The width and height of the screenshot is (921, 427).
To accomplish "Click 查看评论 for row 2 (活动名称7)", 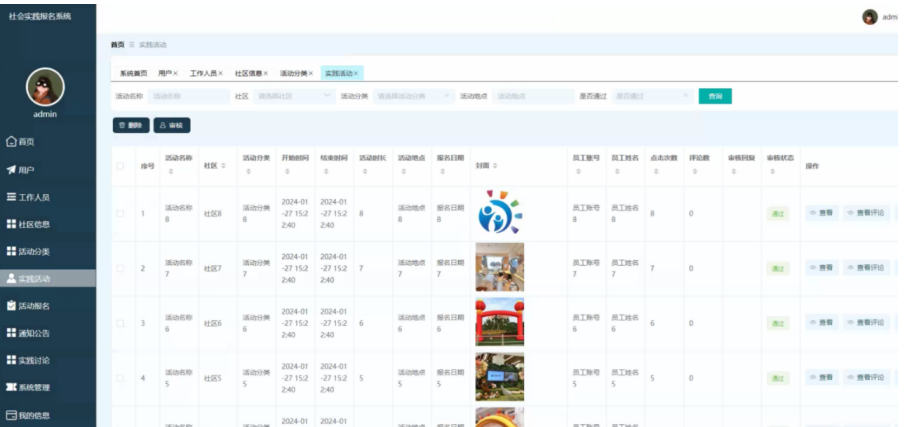I will pyautogui.click(x=866, y=268).
